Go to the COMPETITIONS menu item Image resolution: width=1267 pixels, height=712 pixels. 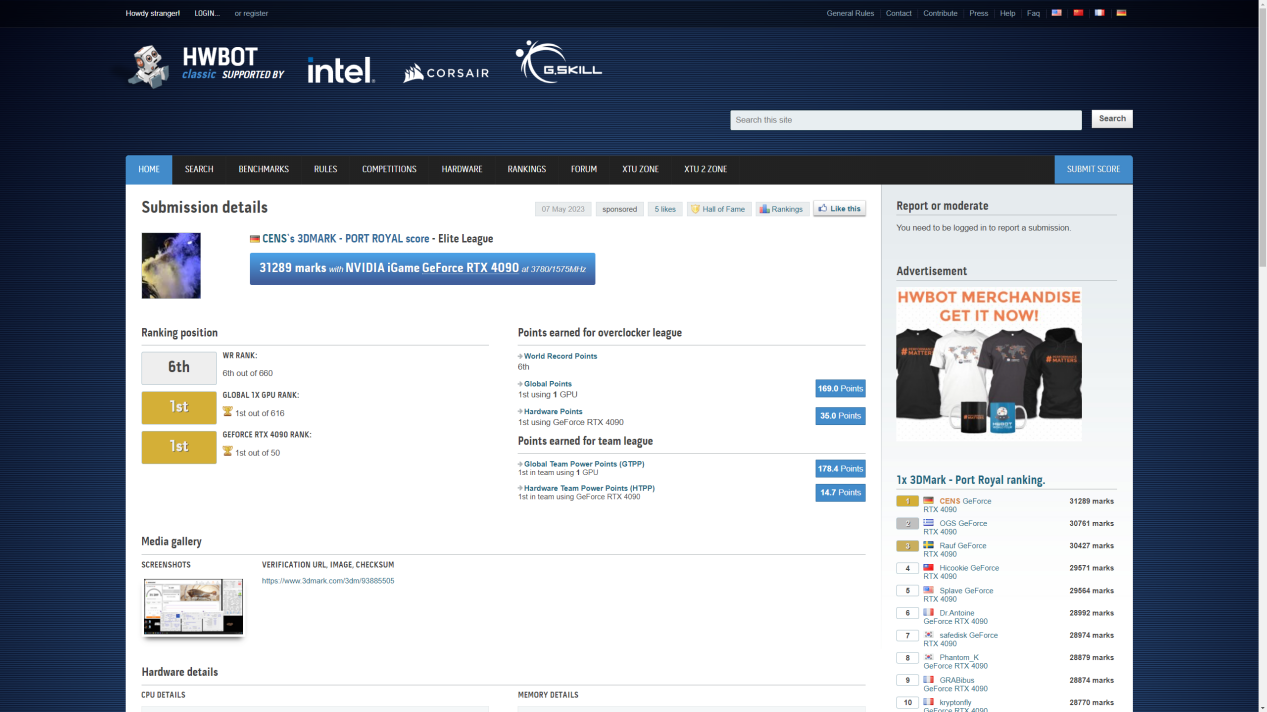point(389,169)
